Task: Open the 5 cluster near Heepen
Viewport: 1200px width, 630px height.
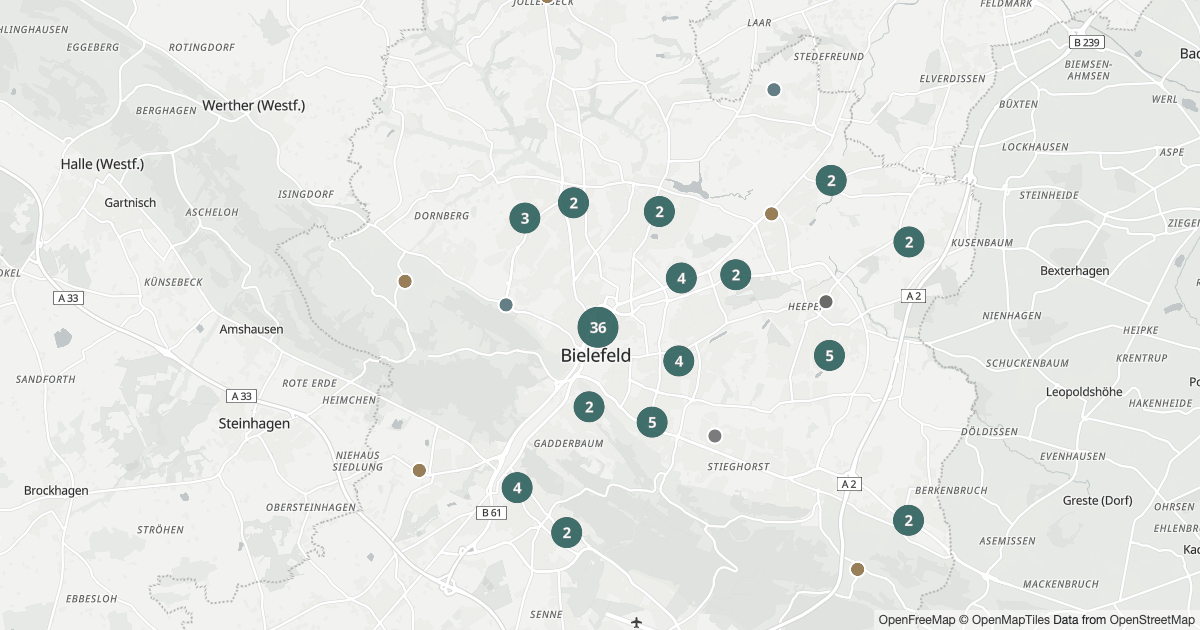Action: 829,355
